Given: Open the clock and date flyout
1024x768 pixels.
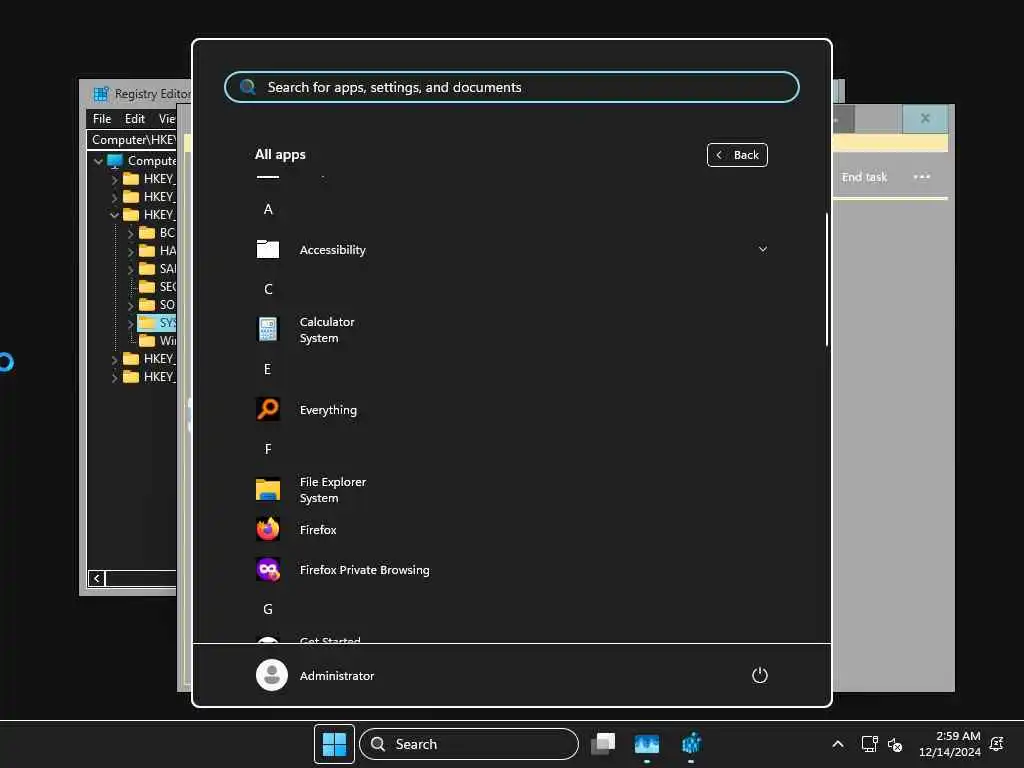Looking at the screenshot, I should tap(949, 744).
